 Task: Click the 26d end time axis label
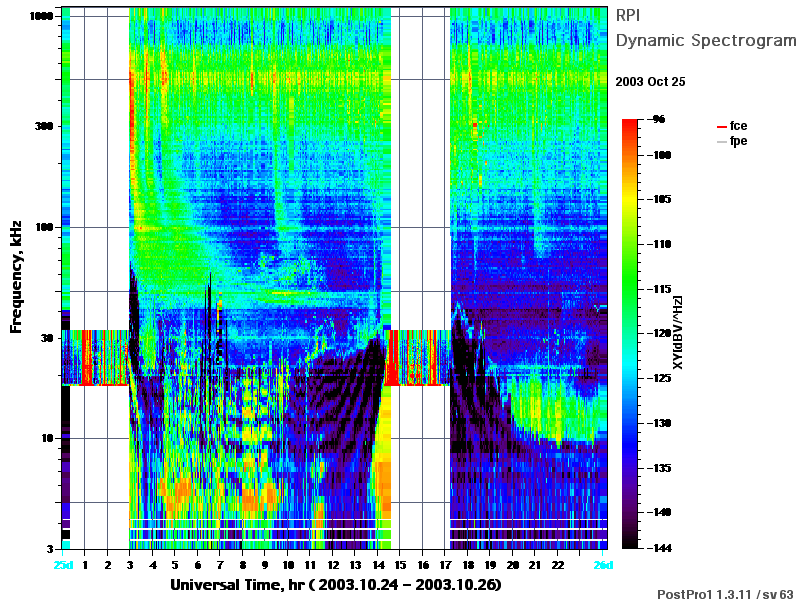[603, 565]
